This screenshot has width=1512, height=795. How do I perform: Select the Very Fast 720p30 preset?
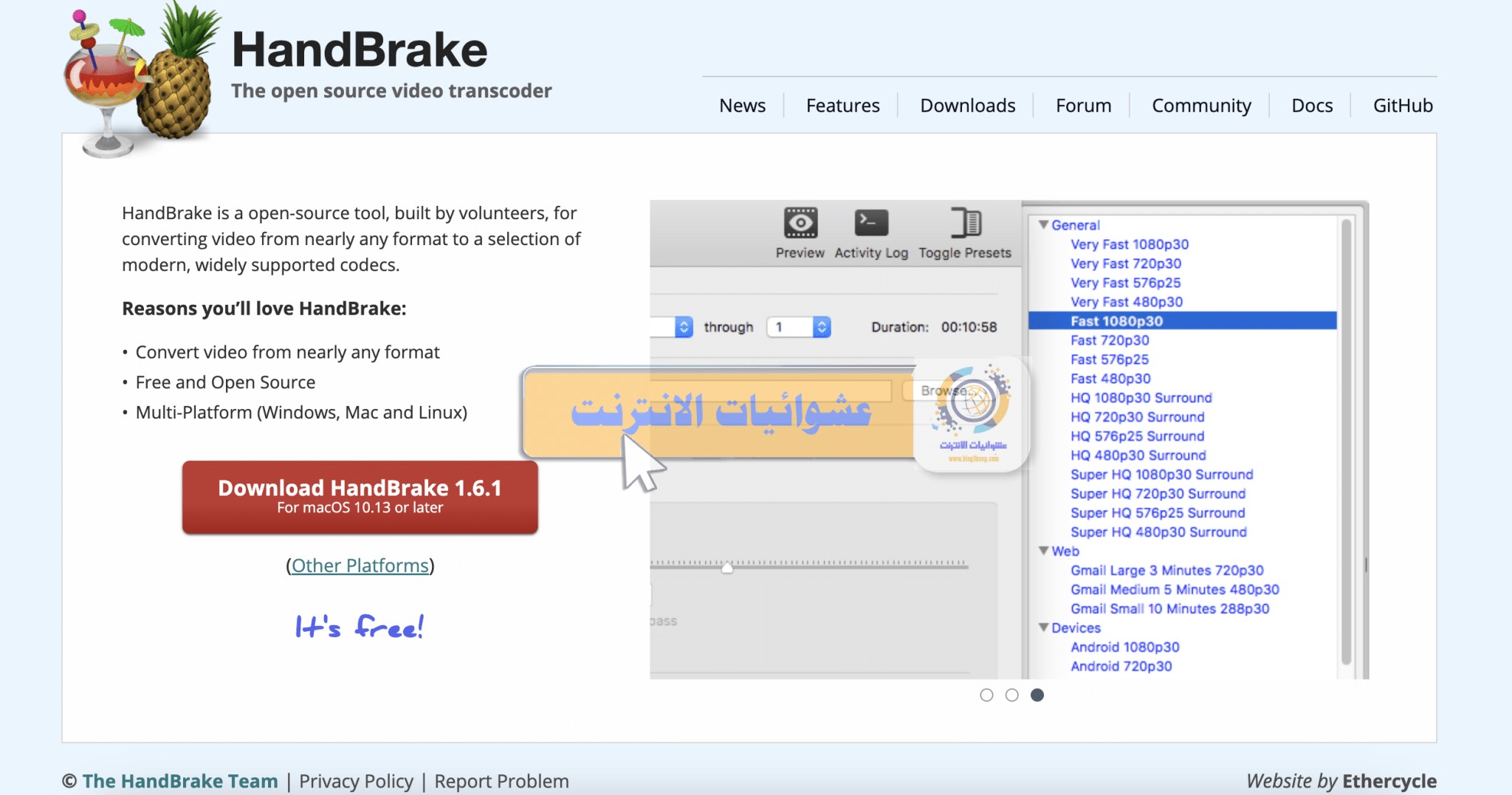coord(1126,264)
